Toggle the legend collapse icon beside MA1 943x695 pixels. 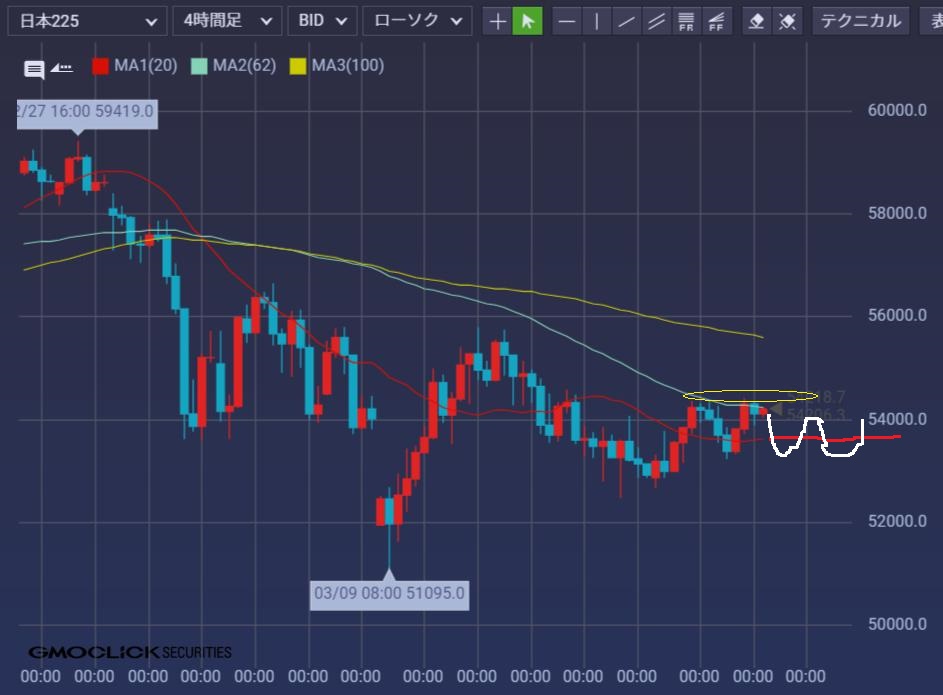point(62,68)
